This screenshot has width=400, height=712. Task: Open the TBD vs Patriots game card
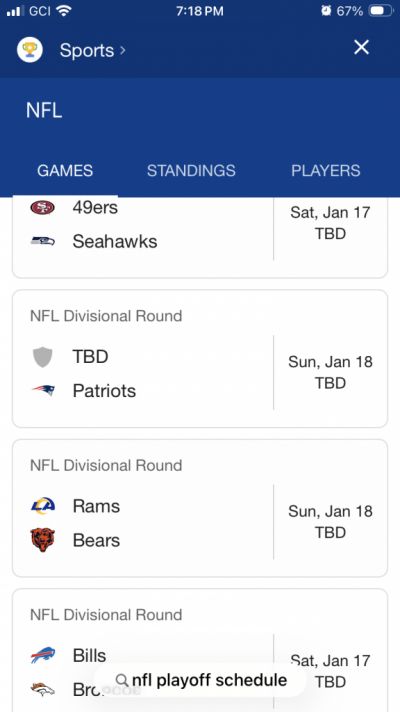[200, 359]
